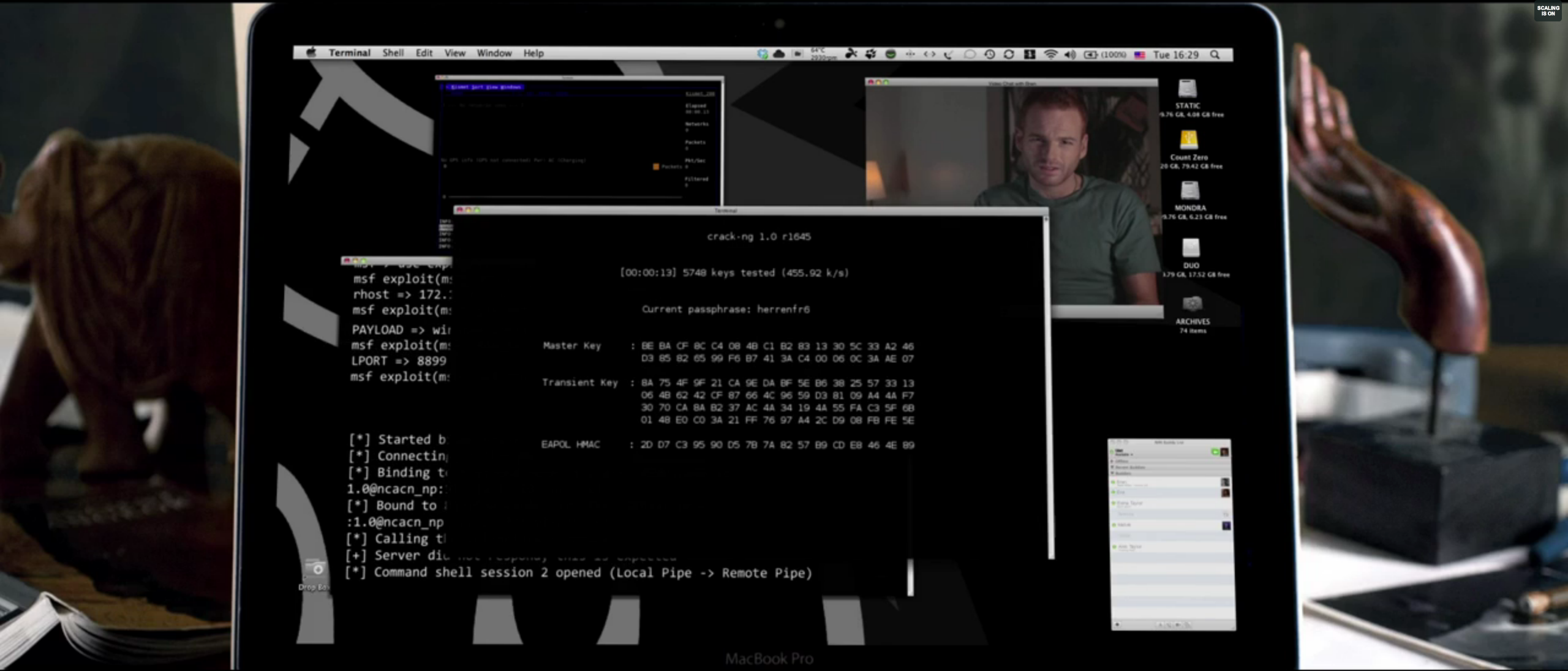Click the US flag input source icon
Image resolution: width=1568 pixels, height=671 pixels.
click(1139, 55)
